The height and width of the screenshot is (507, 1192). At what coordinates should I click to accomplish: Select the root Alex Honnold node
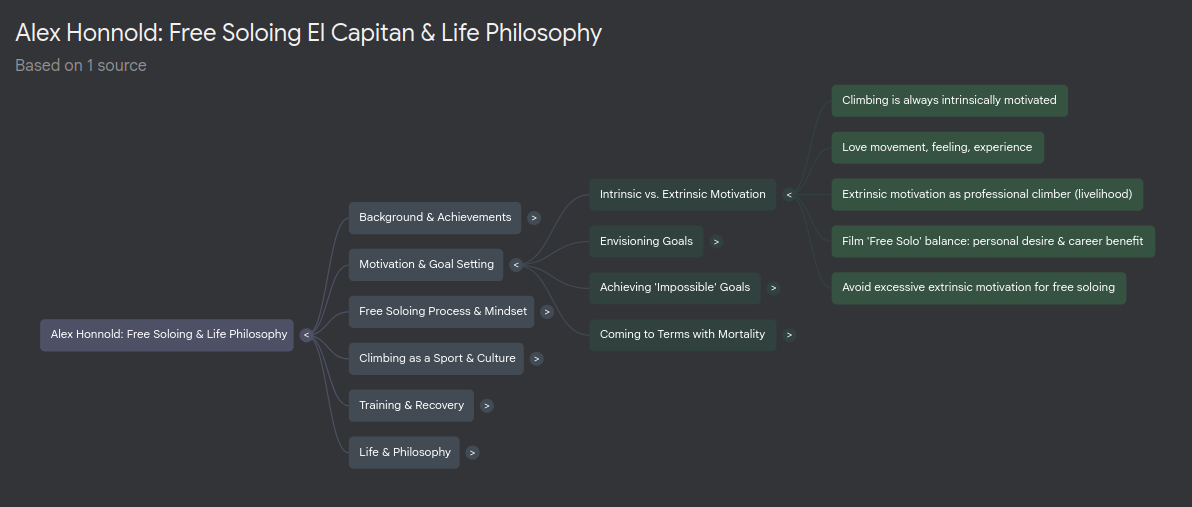click(168, 335)
